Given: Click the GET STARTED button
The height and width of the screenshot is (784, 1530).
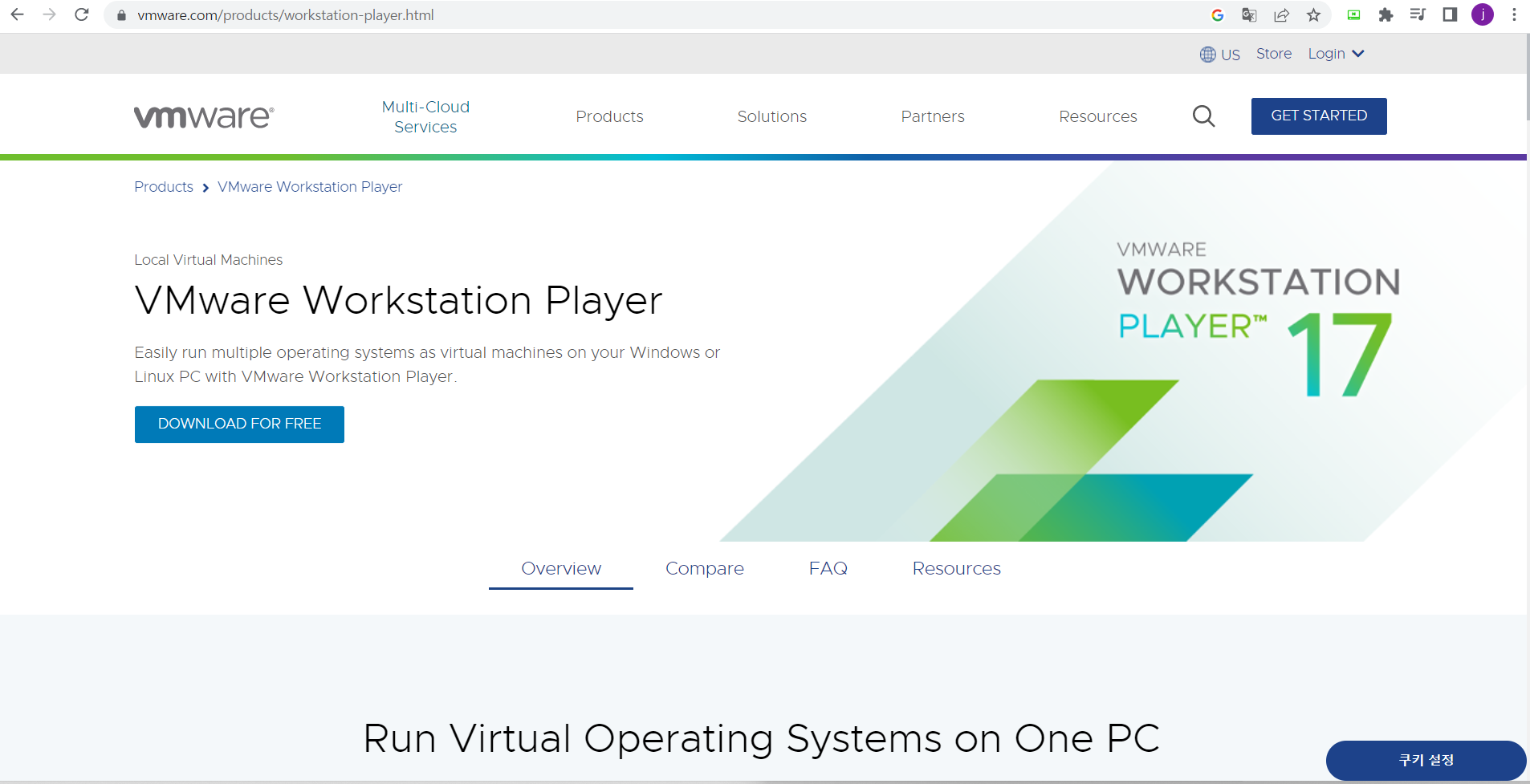Looking at the screenshot, I should click(x=1319, y=116).
